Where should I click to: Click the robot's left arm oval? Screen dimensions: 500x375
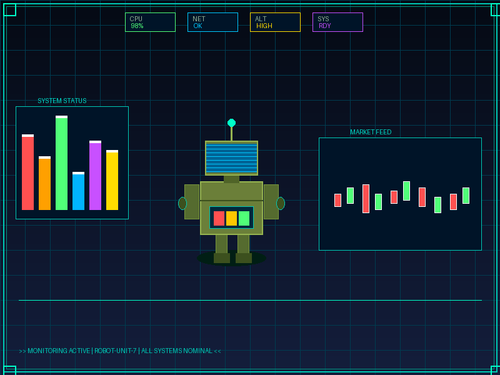click(x=182, y=203)
